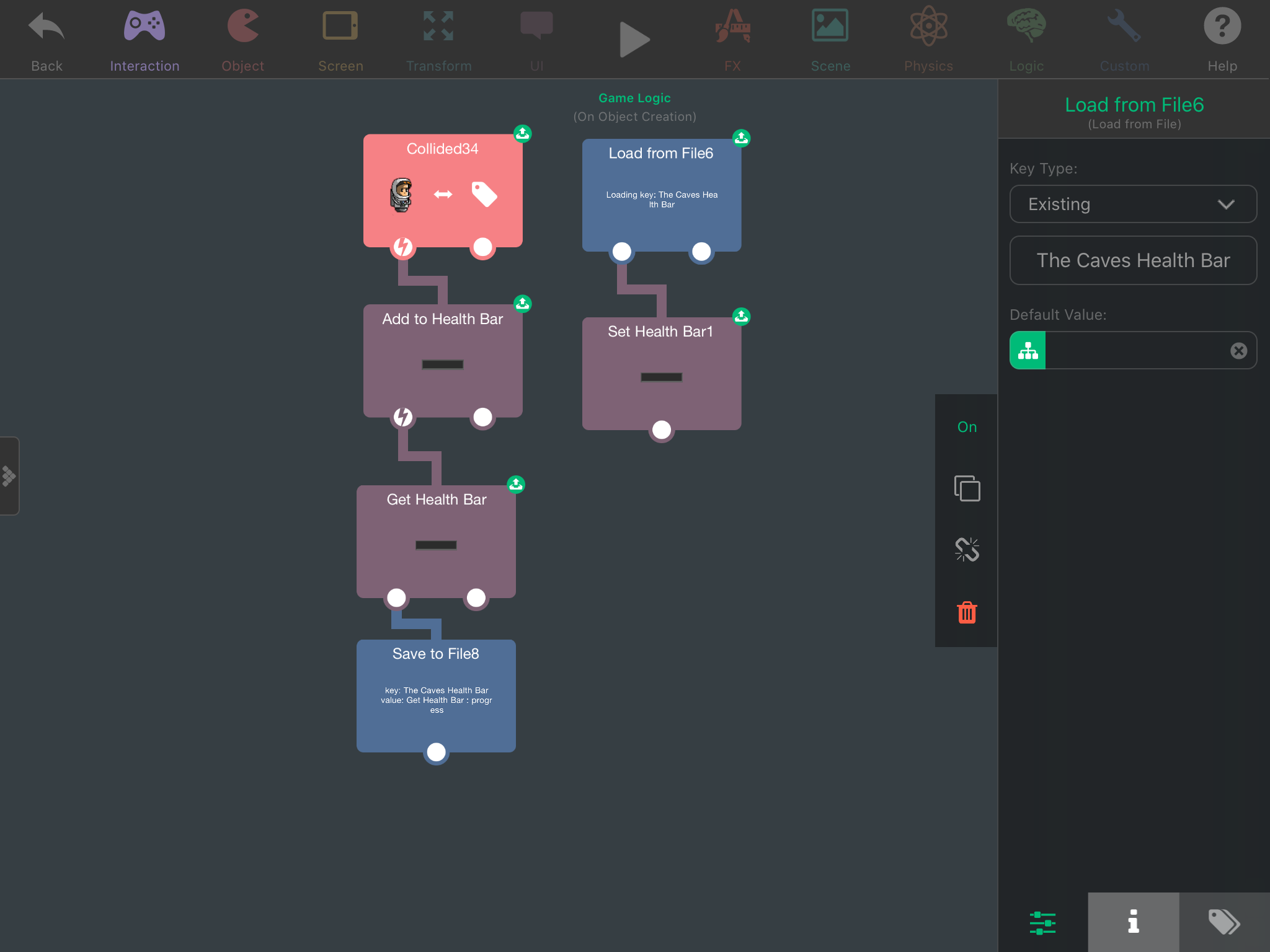
Task: Open the Custom wrench icon menu
Action: pos(1124,38)
